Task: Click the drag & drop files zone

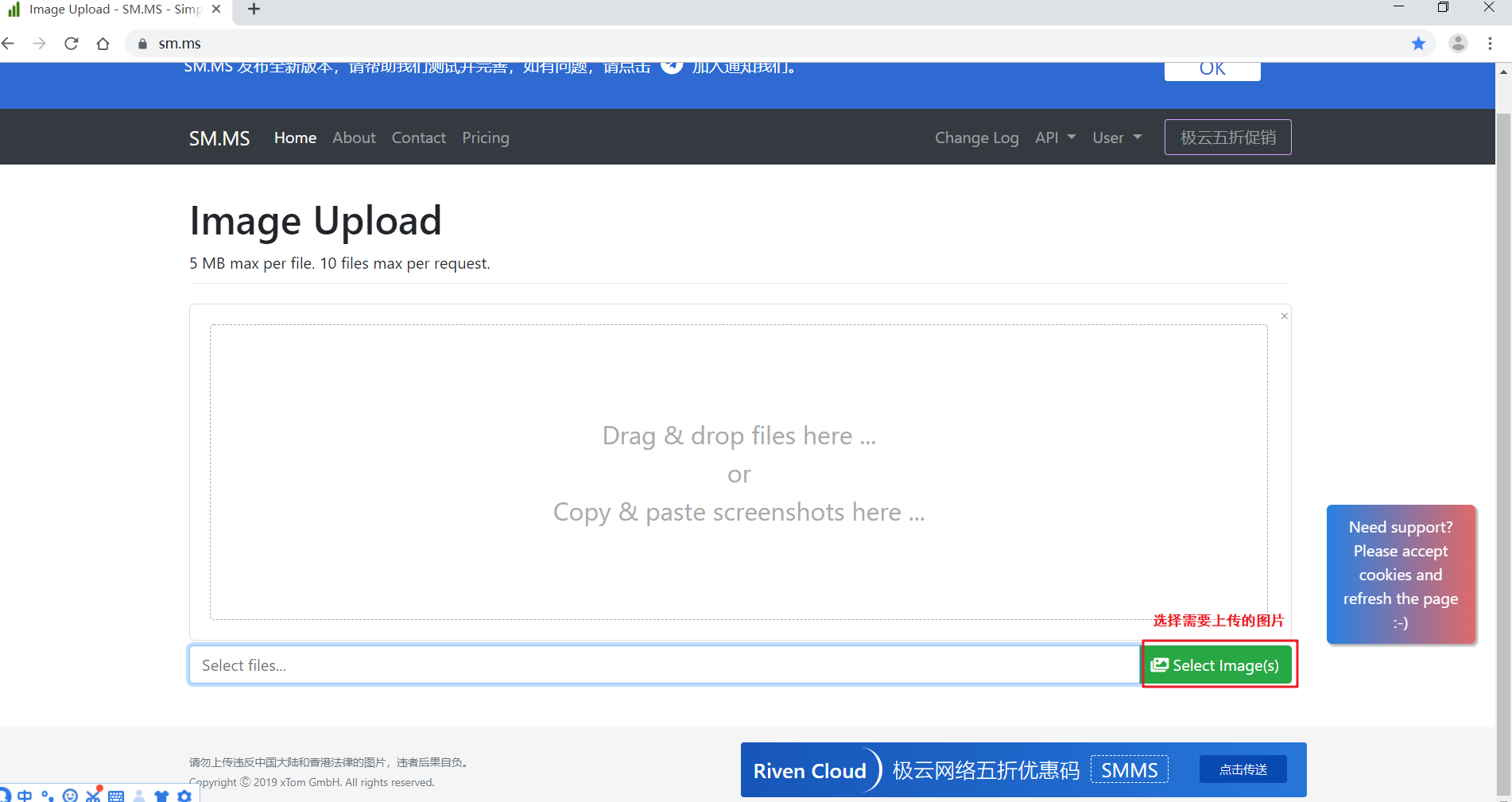Action: tap(739, 472)
